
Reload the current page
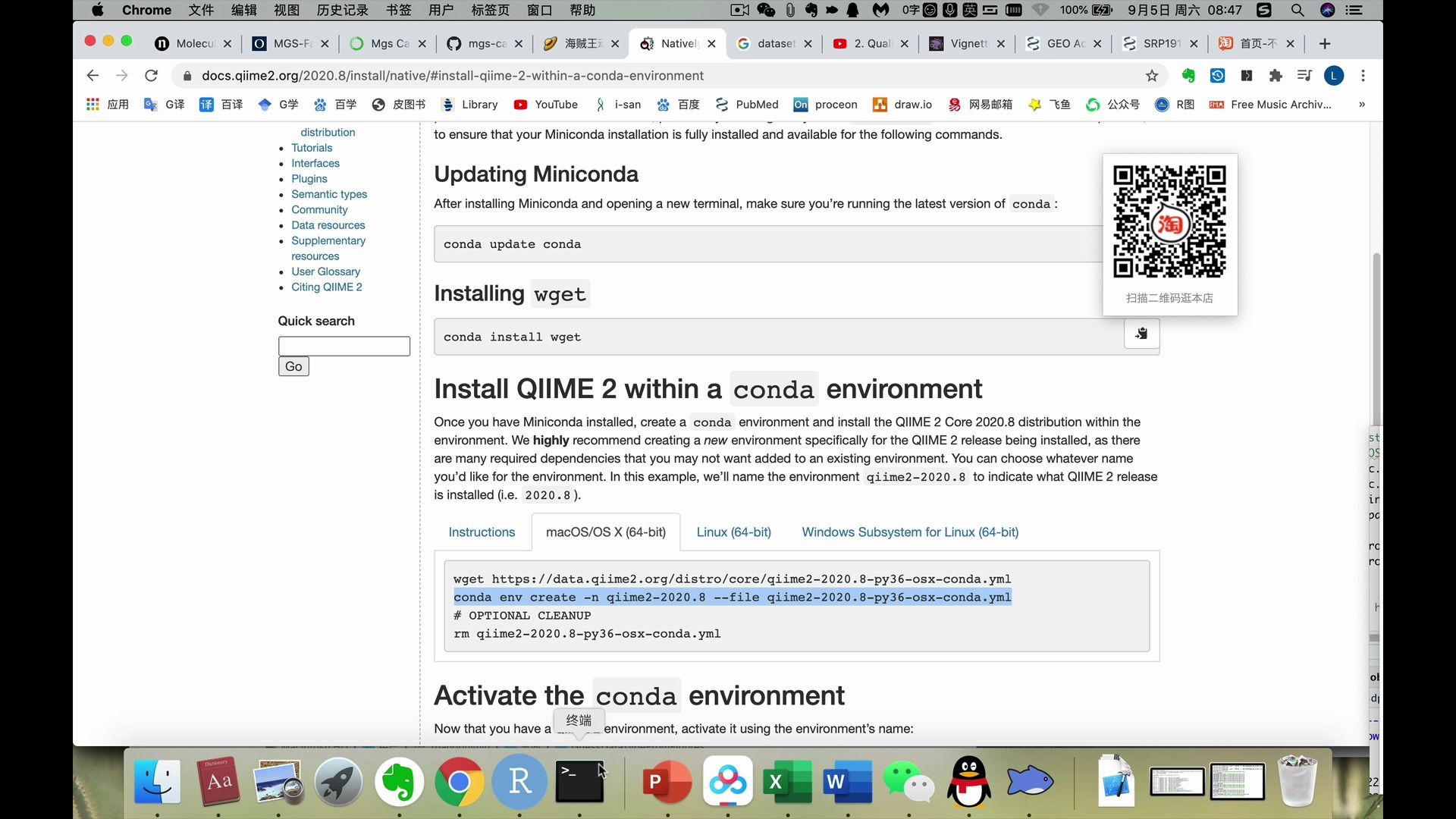click(x=152, y=75)
